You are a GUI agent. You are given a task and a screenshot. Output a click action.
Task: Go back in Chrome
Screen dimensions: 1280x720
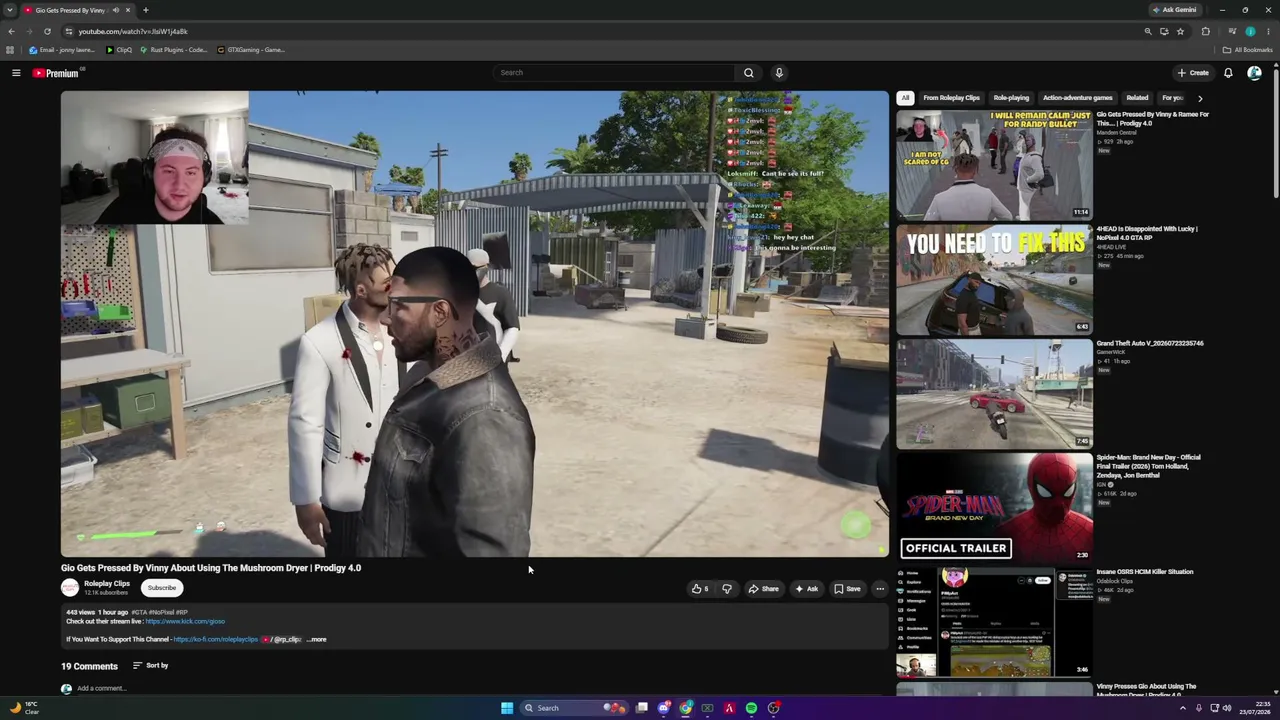pos(11,31)
